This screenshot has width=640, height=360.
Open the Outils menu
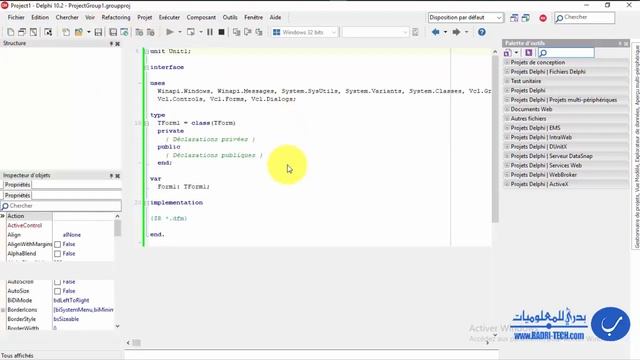coord(230,18)
